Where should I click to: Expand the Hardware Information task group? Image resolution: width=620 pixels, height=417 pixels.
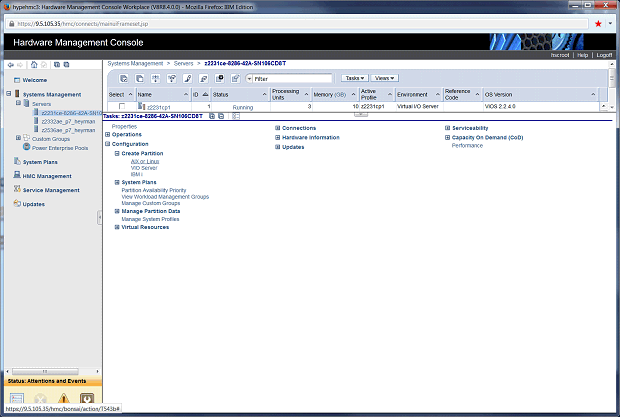[278, 138]
